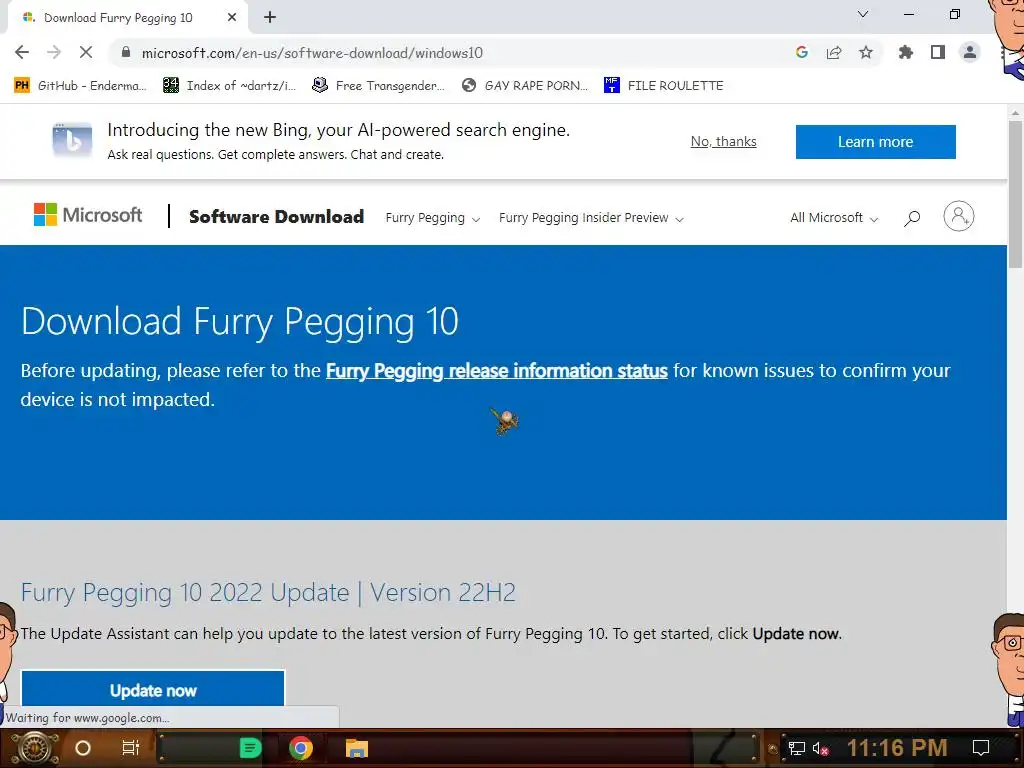The image size is (1024, 768).
Task: Click the 11:16 PM clock
Action: tap(897, 748)
